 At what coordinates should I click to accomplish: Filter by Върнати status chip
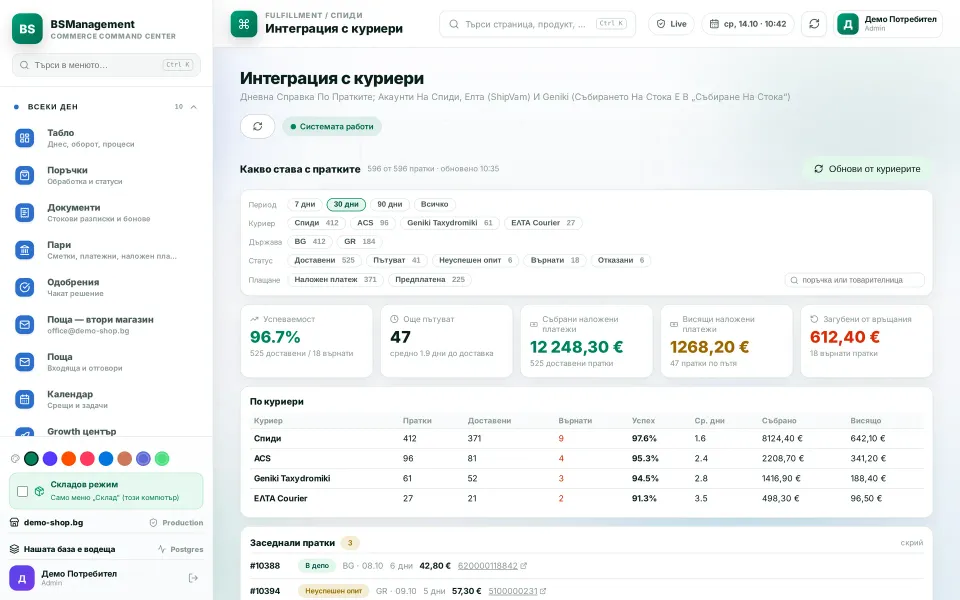[555, 260]
